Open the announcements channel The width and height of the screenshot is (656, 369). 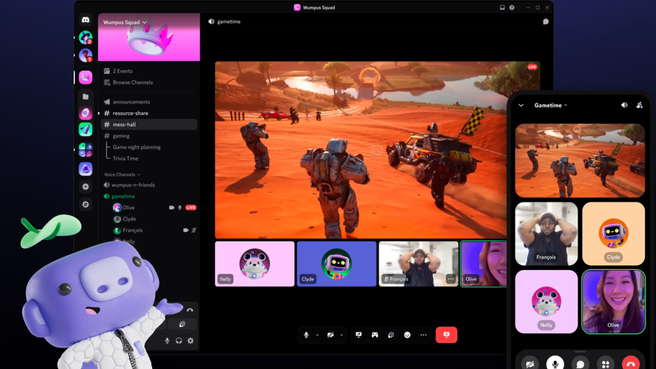tap(127, 102)
